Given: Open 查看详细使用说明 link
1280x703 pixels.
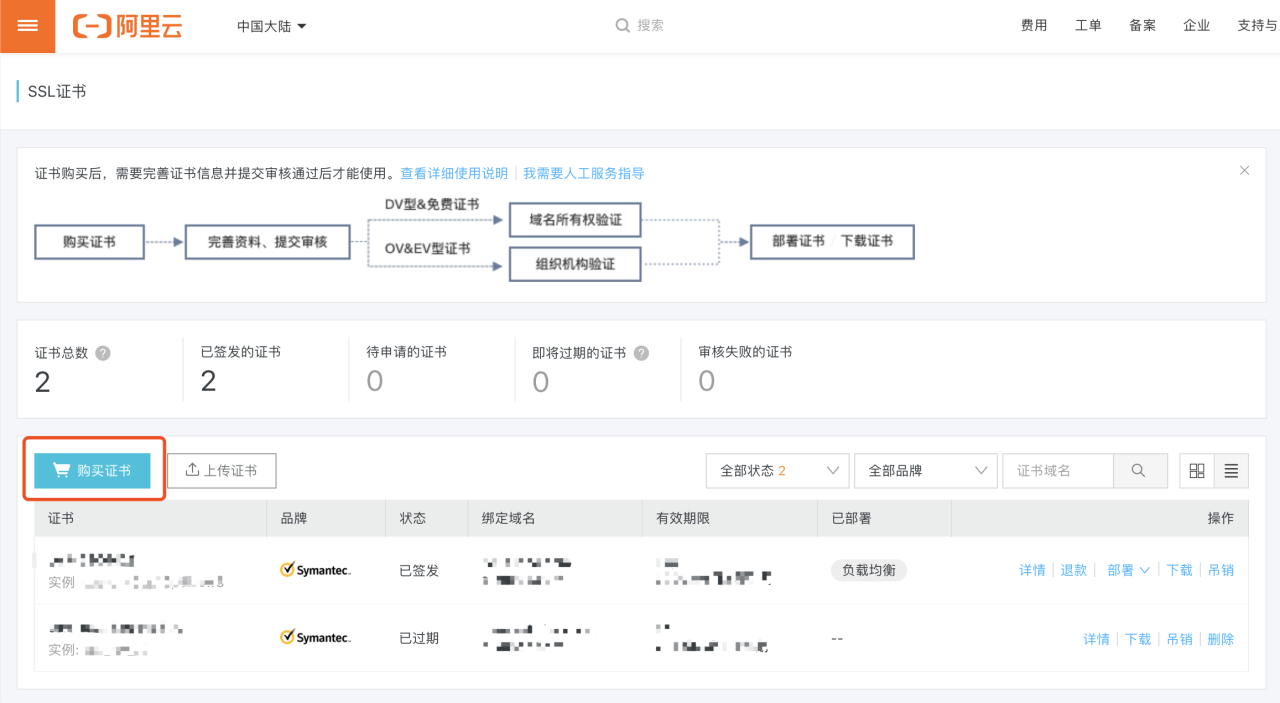Looking at the screenshot, I should point(454,173).
